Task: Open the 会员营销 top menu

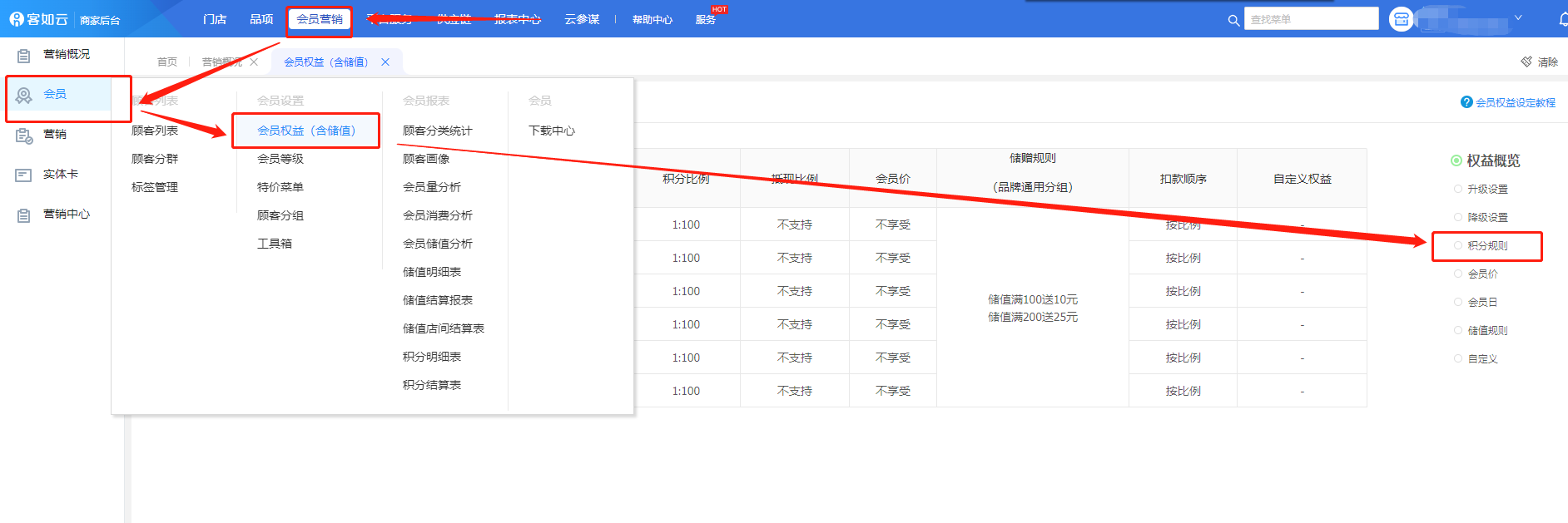Action: pos(320,19)
